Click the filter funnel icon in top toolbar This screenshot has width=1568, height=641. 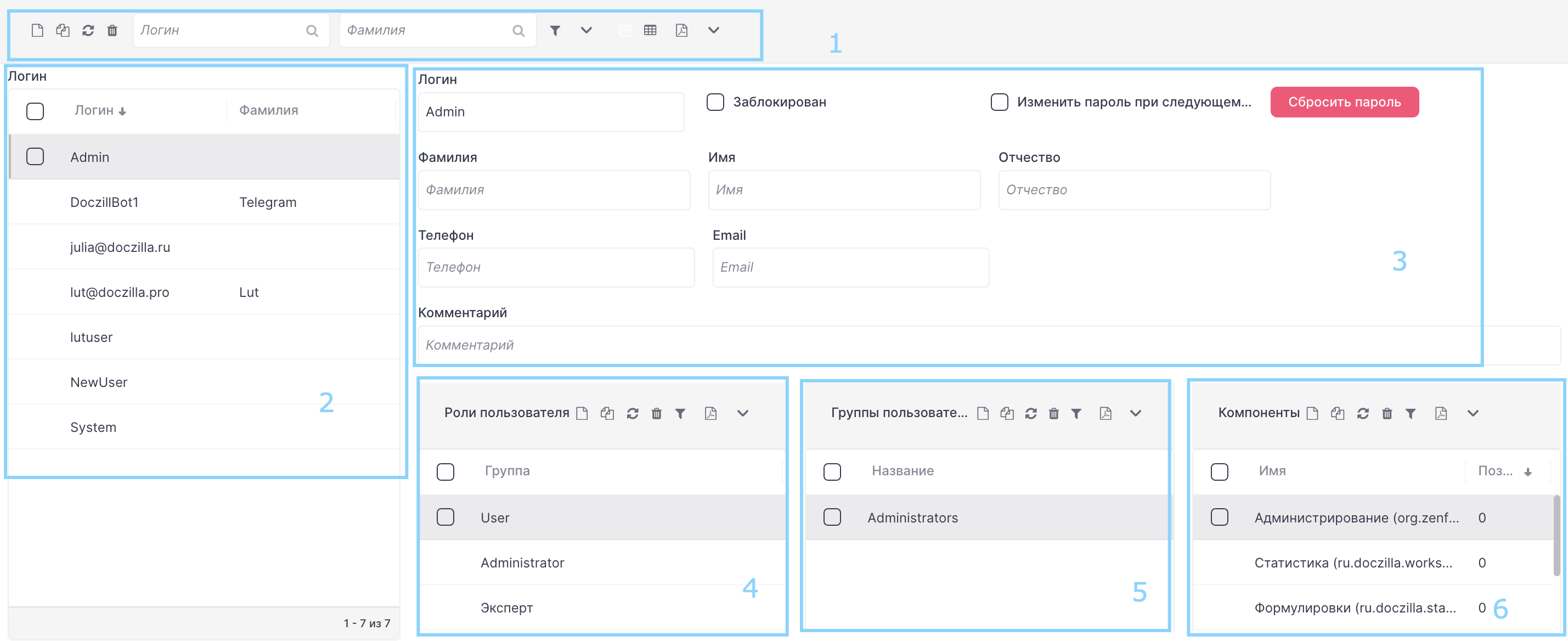[x=555, y=30]
